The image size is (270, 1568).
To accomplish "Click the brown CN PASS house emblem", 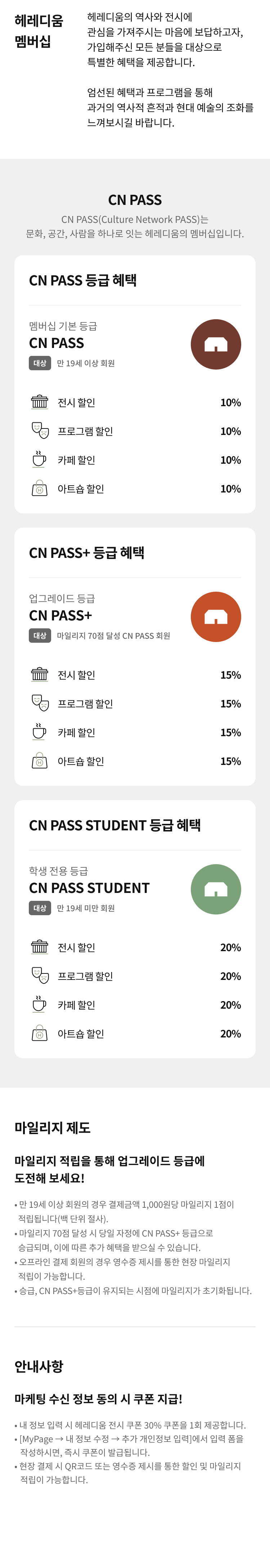I will (x=216, y=344).
